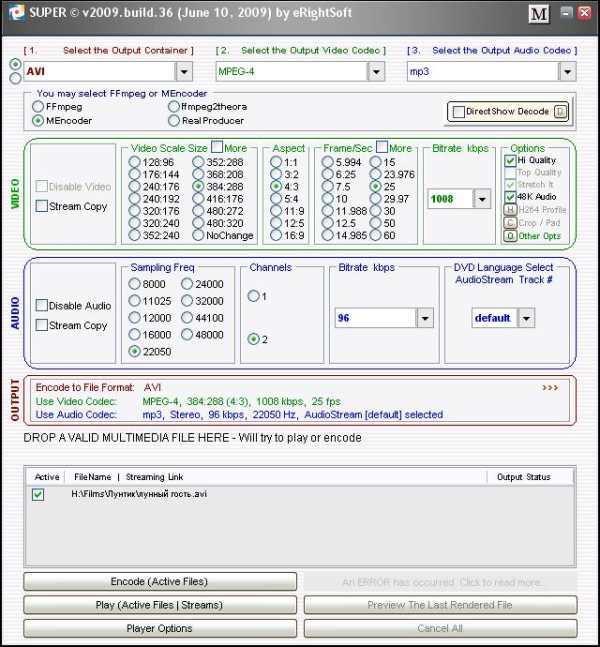Viewport: 600px width, 647px height.
Task: Open Player Options
Action: click(x=160, y=628)
